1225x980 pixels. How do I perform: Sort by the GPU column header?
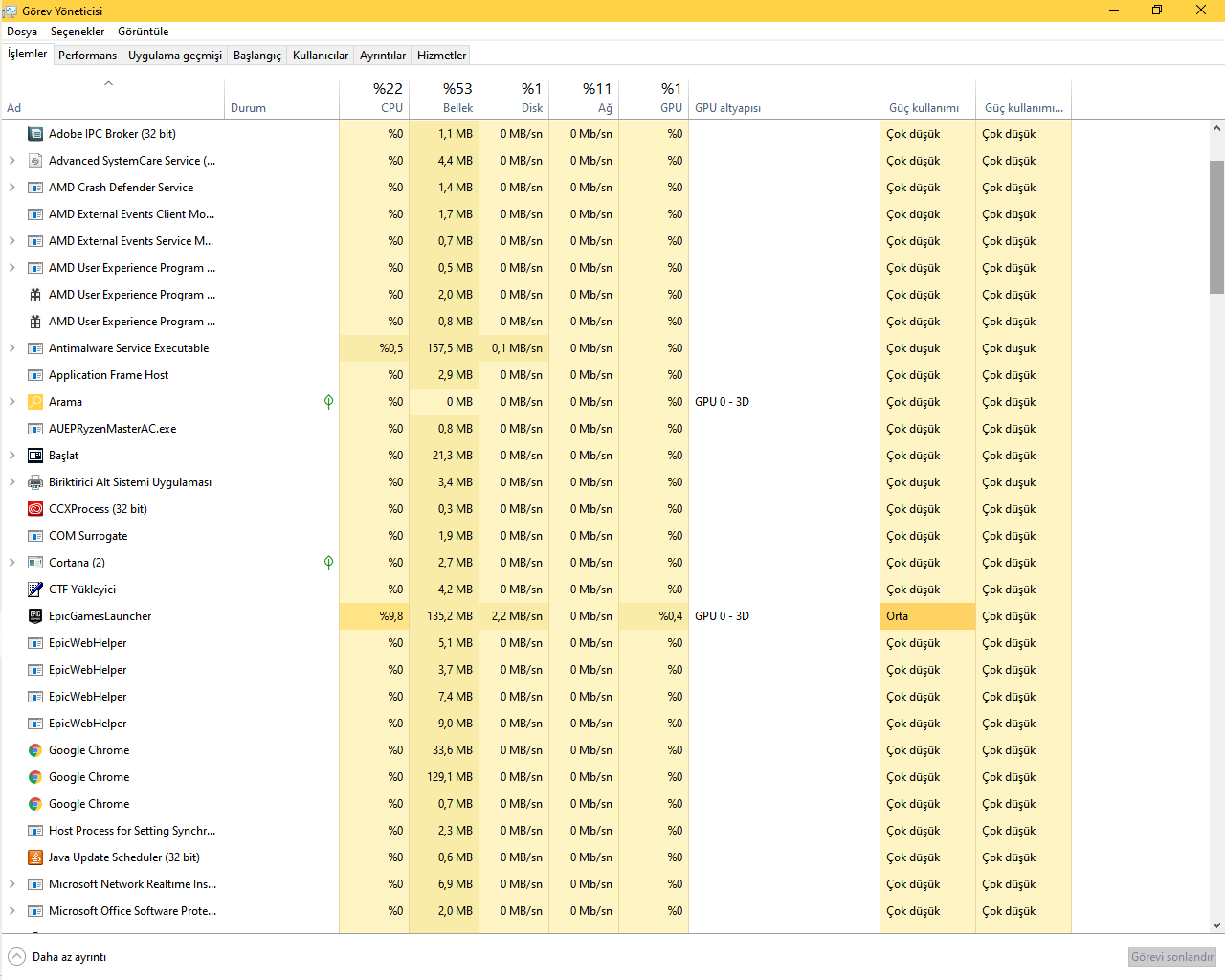click(654, 98)
